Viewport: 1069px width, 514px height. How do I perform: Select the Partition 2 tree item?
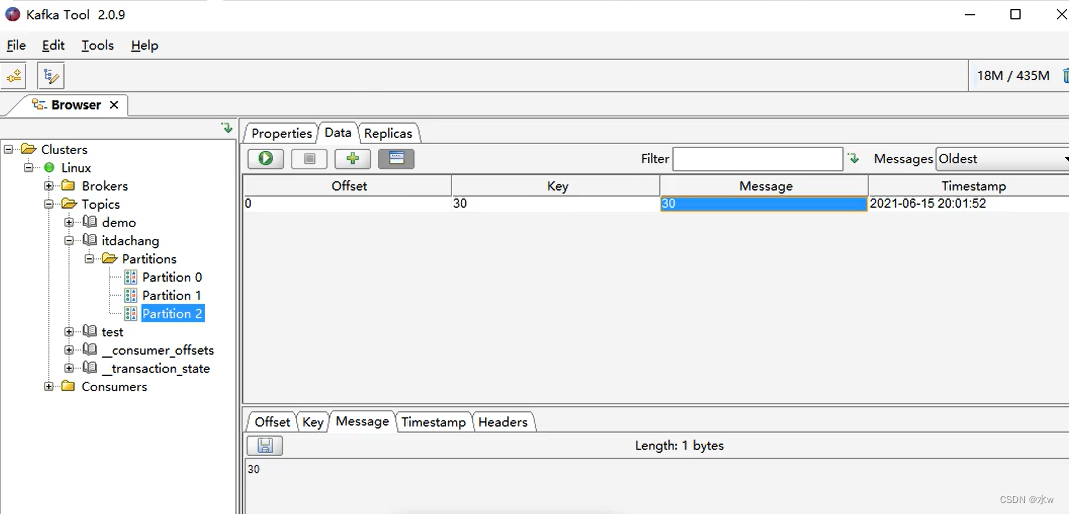pyautogui.click(x=172, y=314)
